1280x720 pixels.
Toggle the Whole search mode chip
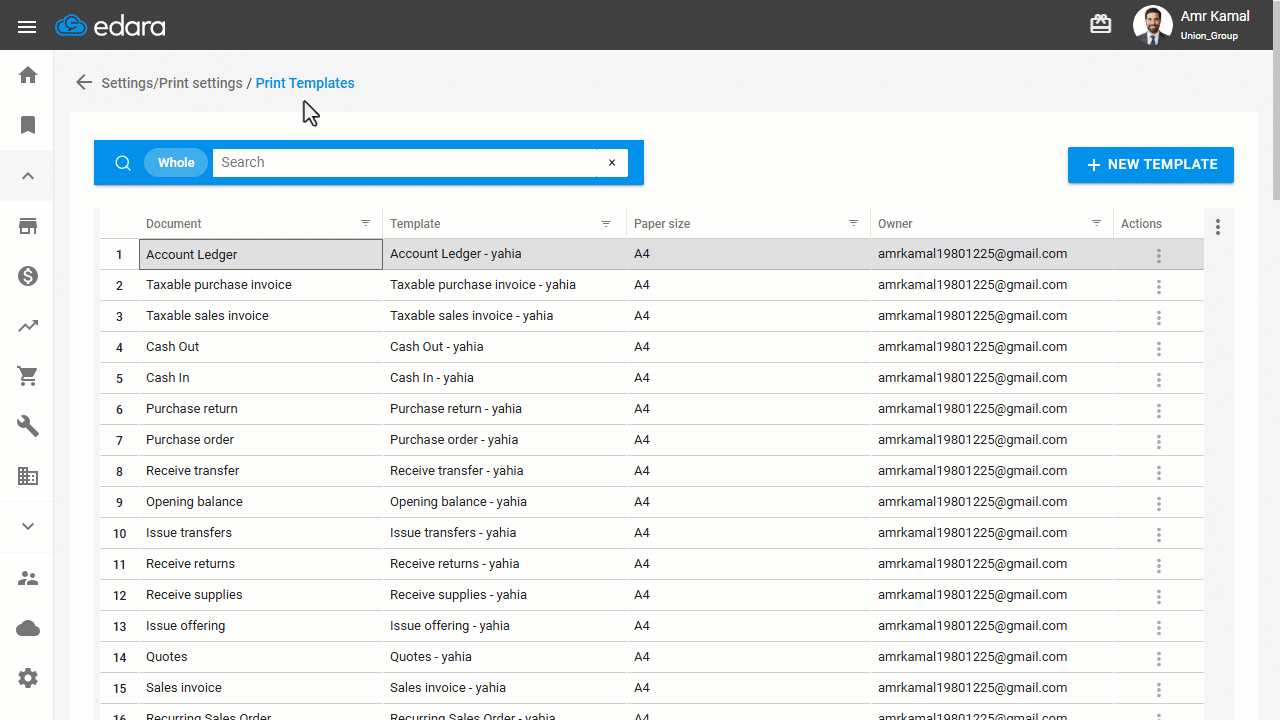click(x=176, y=163)
